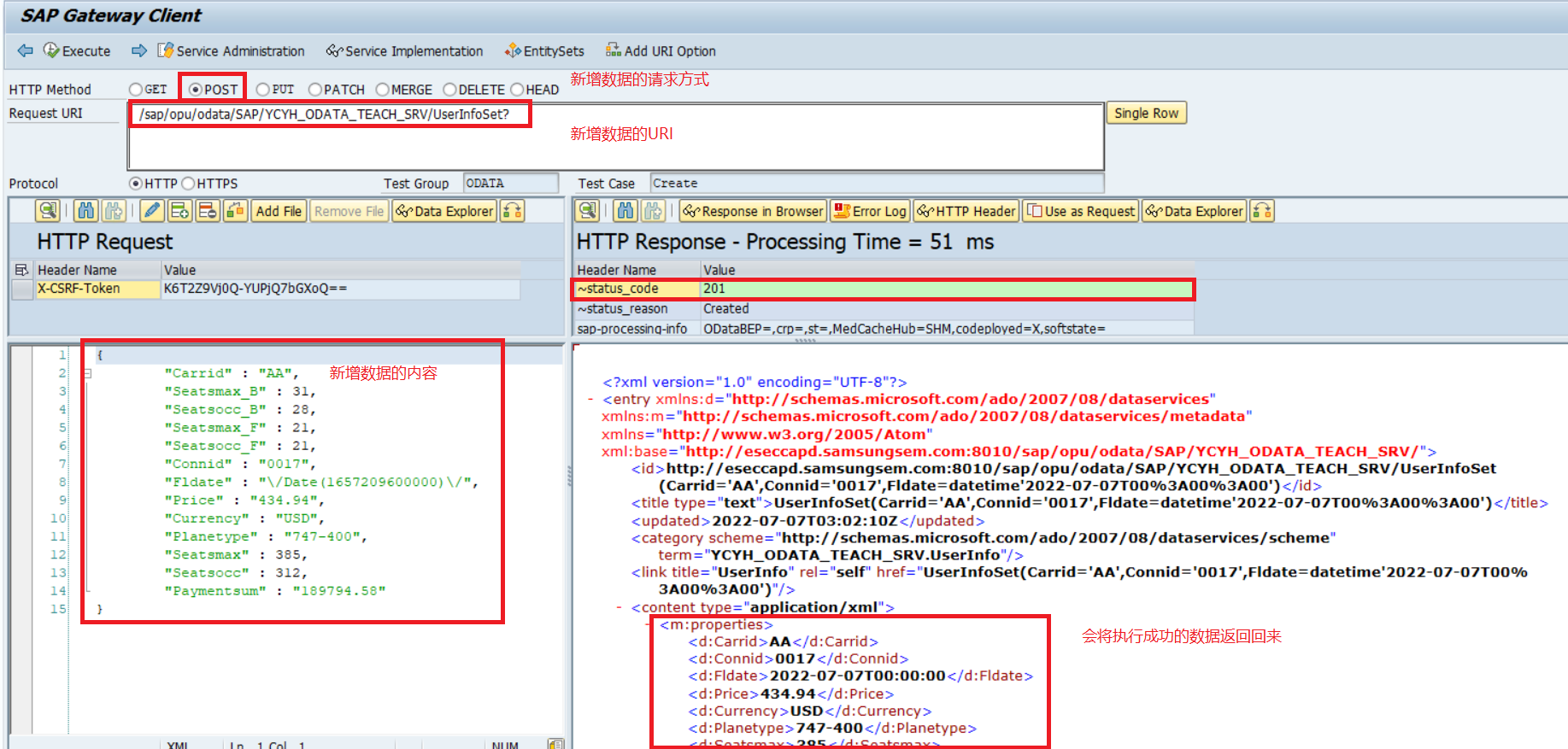Show the HTTP Header
1568x749 pixels.
966,211
